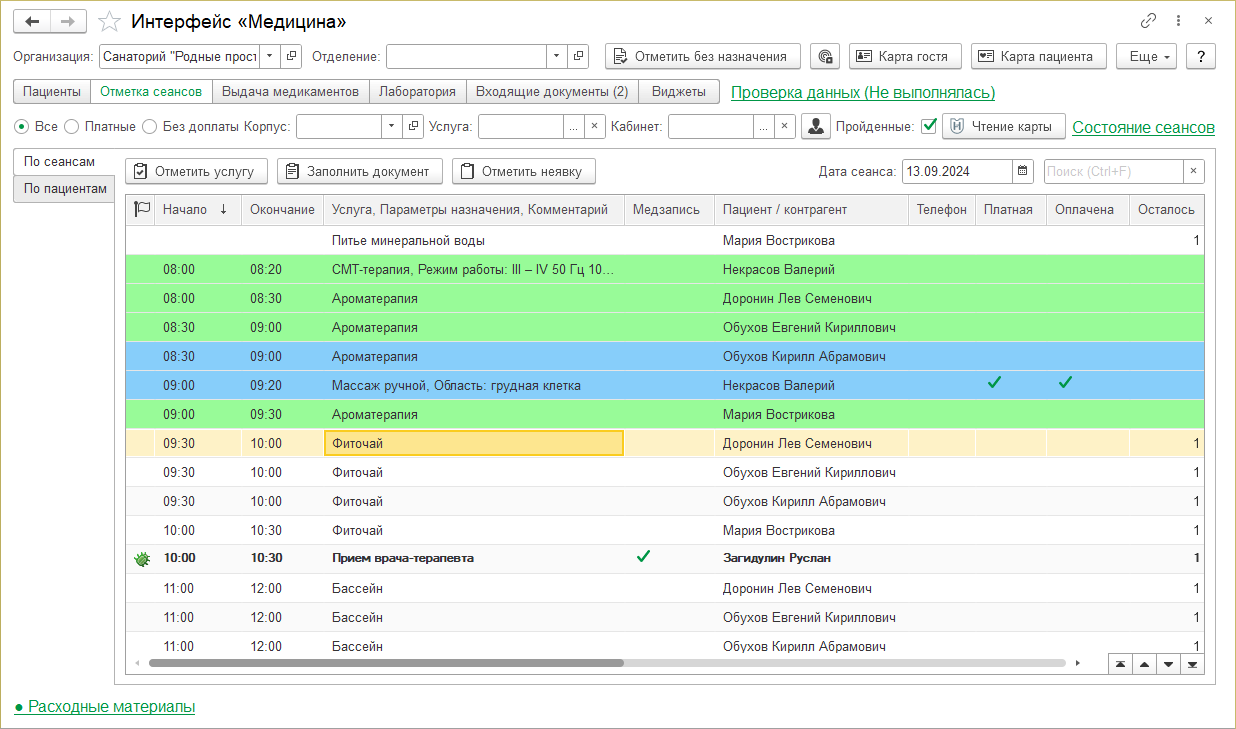Expand the Отделение dropdown list
This screenshot has height=729, width=1236.
click(556, 57)
